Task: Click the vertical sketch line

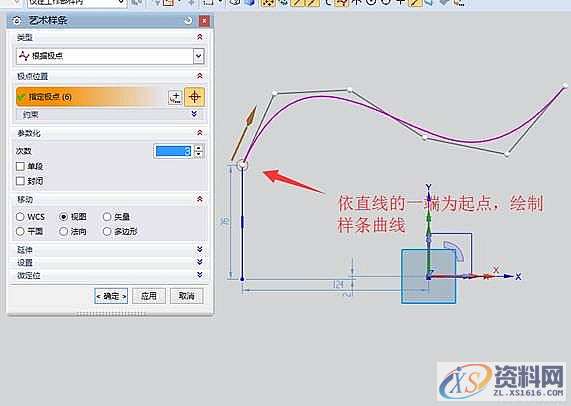Action: [x=243, y=222]
